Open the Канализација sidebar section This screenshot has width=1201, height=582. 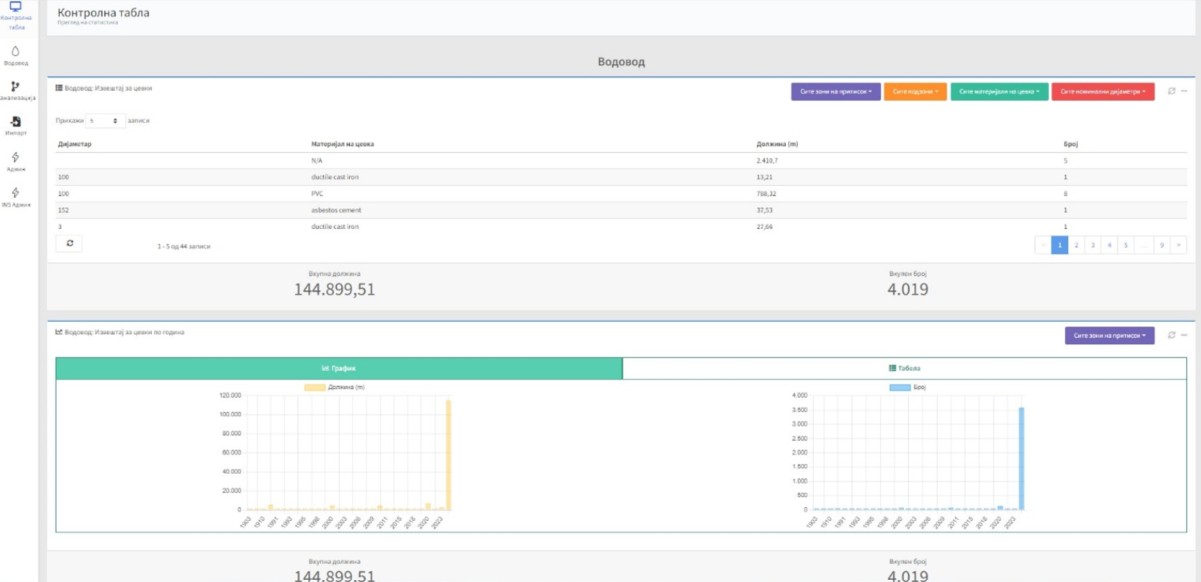(15, 91)
